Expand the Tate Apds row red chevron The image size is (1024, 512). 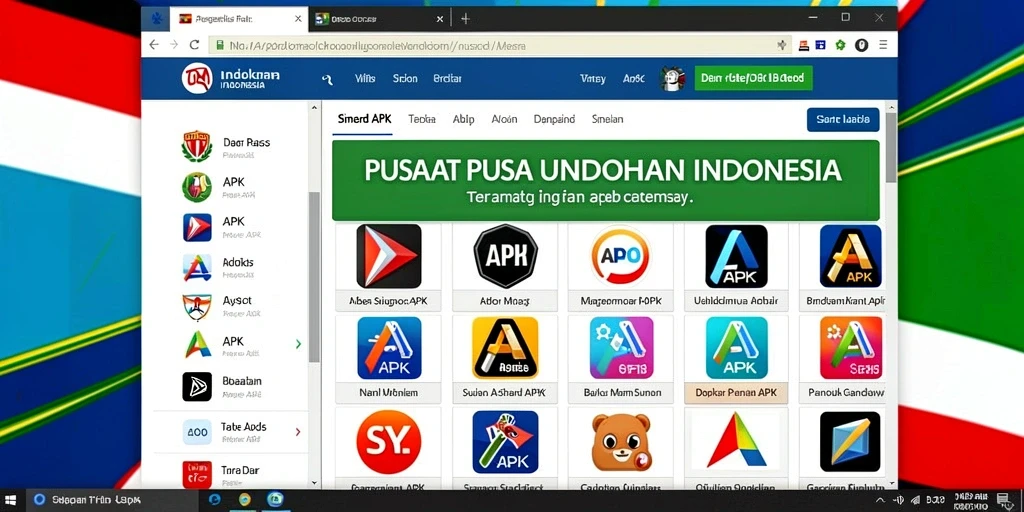click(x=298, y=432)
